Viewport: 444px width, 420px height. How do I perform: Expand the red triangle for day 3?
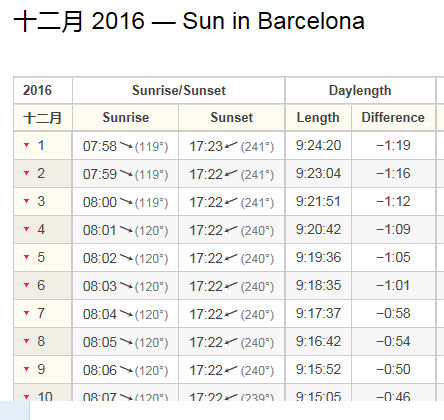tap(27, 201)
